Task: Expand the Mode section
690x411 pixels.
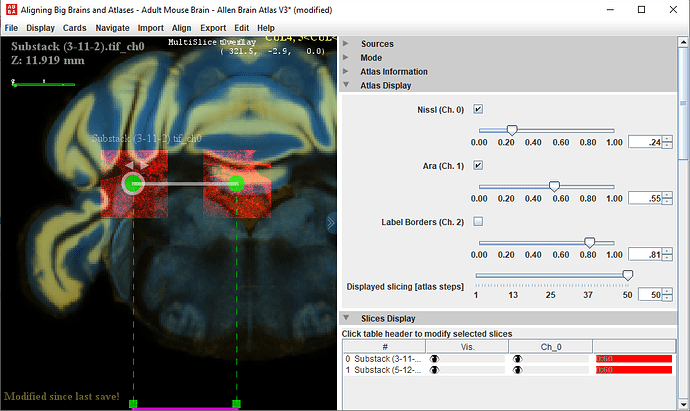Action: 346,58
